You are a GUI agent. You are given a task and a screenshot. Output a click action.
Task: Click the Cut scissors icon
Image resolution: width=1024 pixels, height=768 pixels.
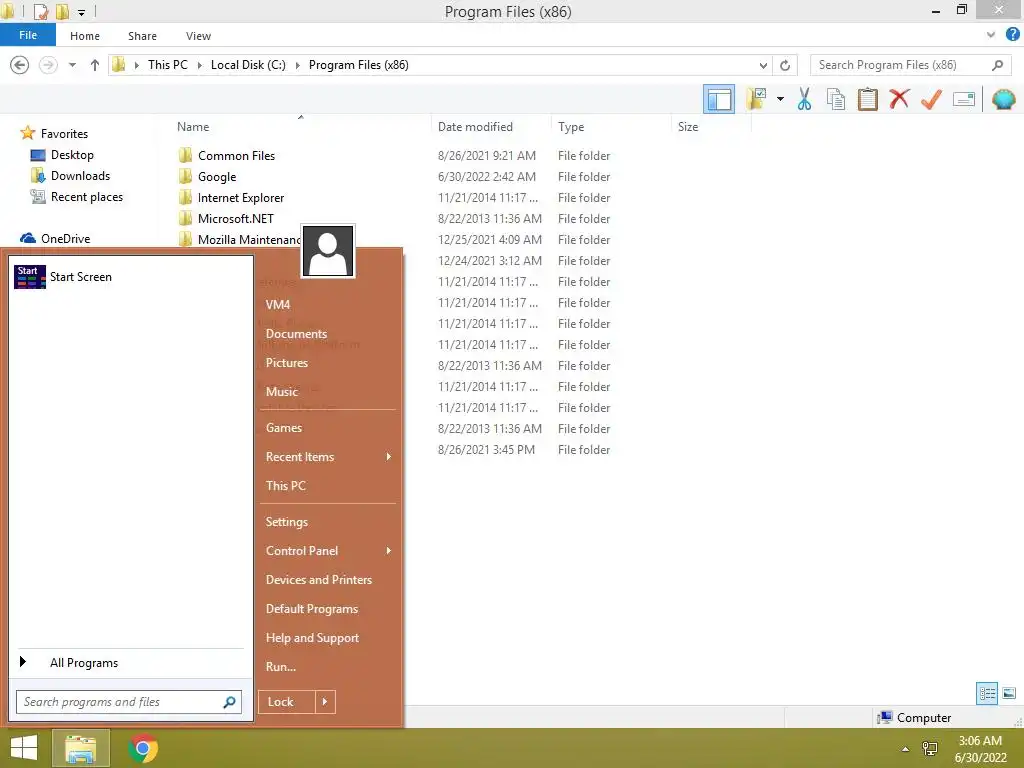[804, 99]
